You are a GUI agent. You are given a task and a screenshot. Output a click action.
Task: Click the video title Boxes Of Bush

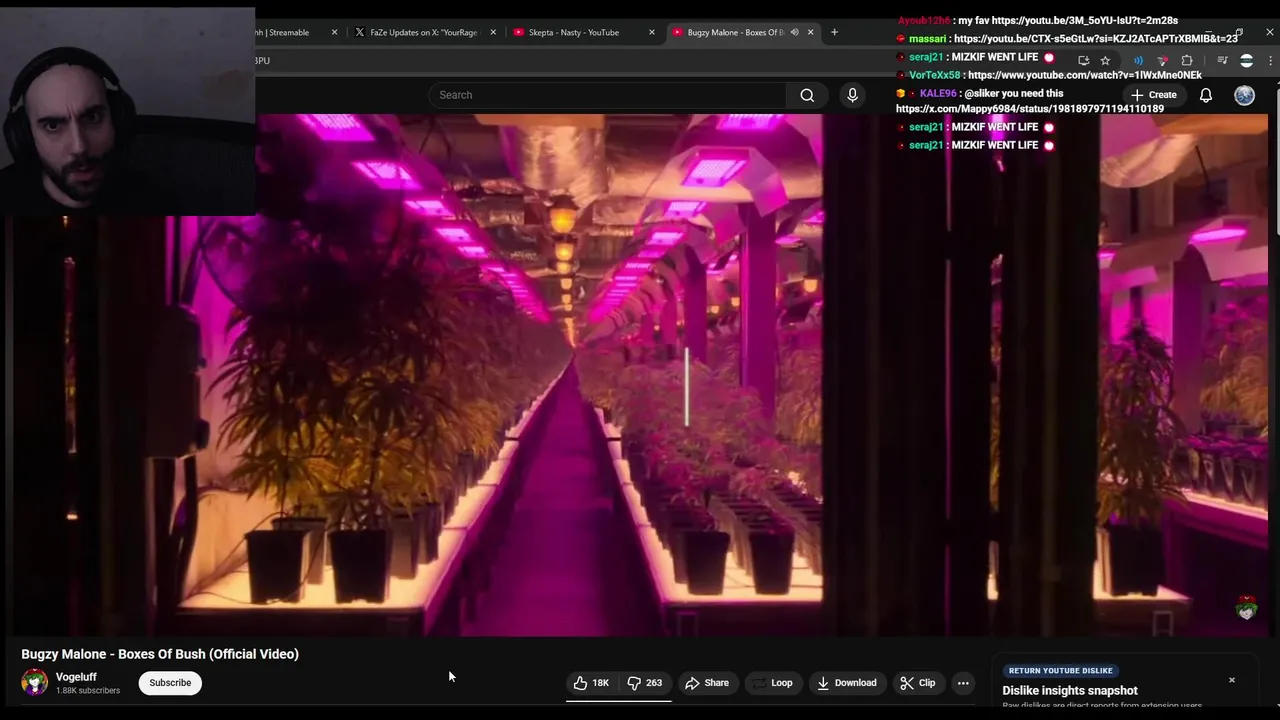[x=160, y=654]
